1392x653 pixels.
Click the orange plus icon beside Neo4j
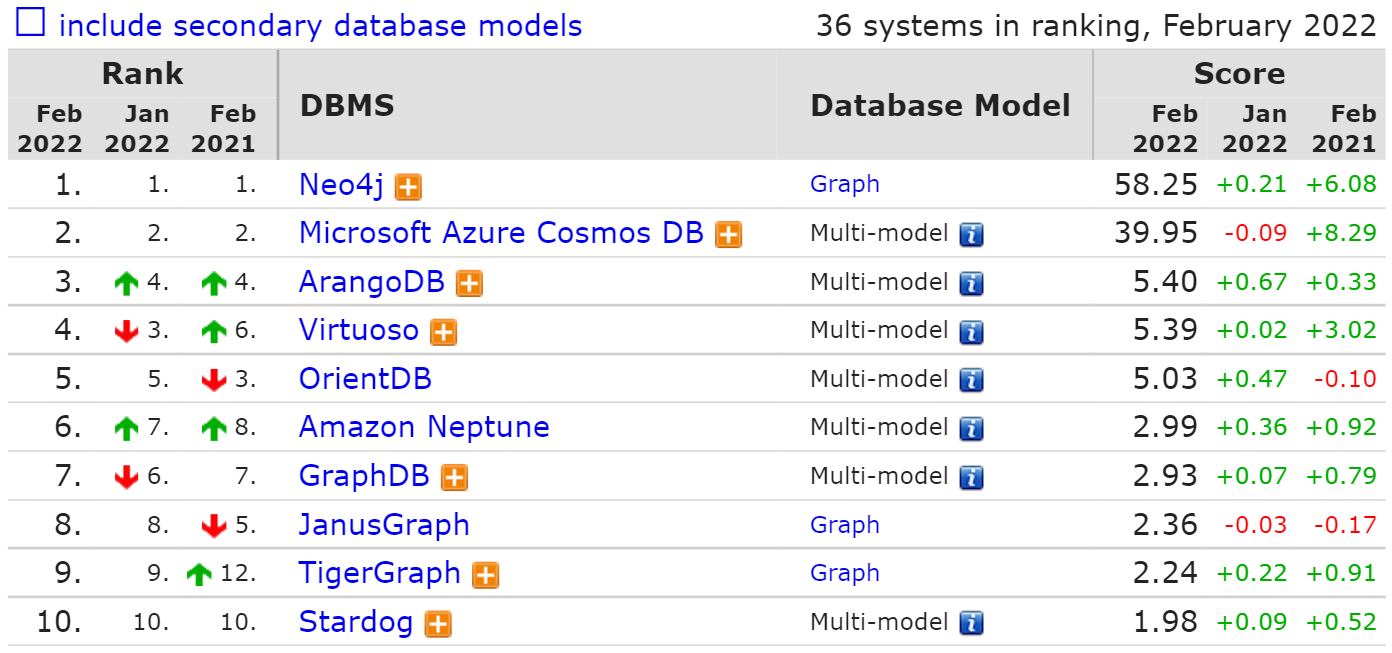click(x=408, y=187)
